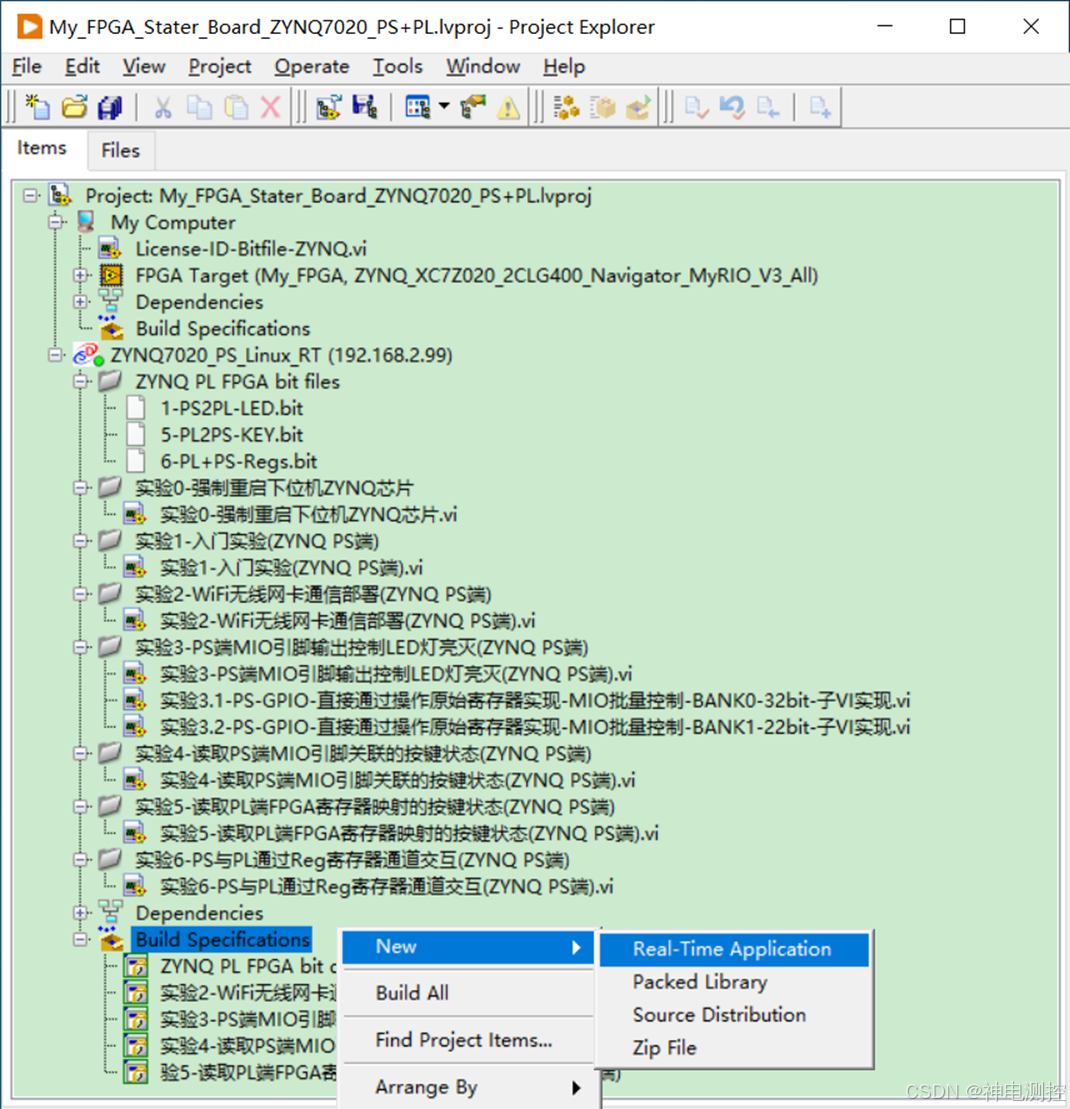1070x1109 pixels.
Task: Click the Paste clipboard icon
Action: [x=236, y=108]
